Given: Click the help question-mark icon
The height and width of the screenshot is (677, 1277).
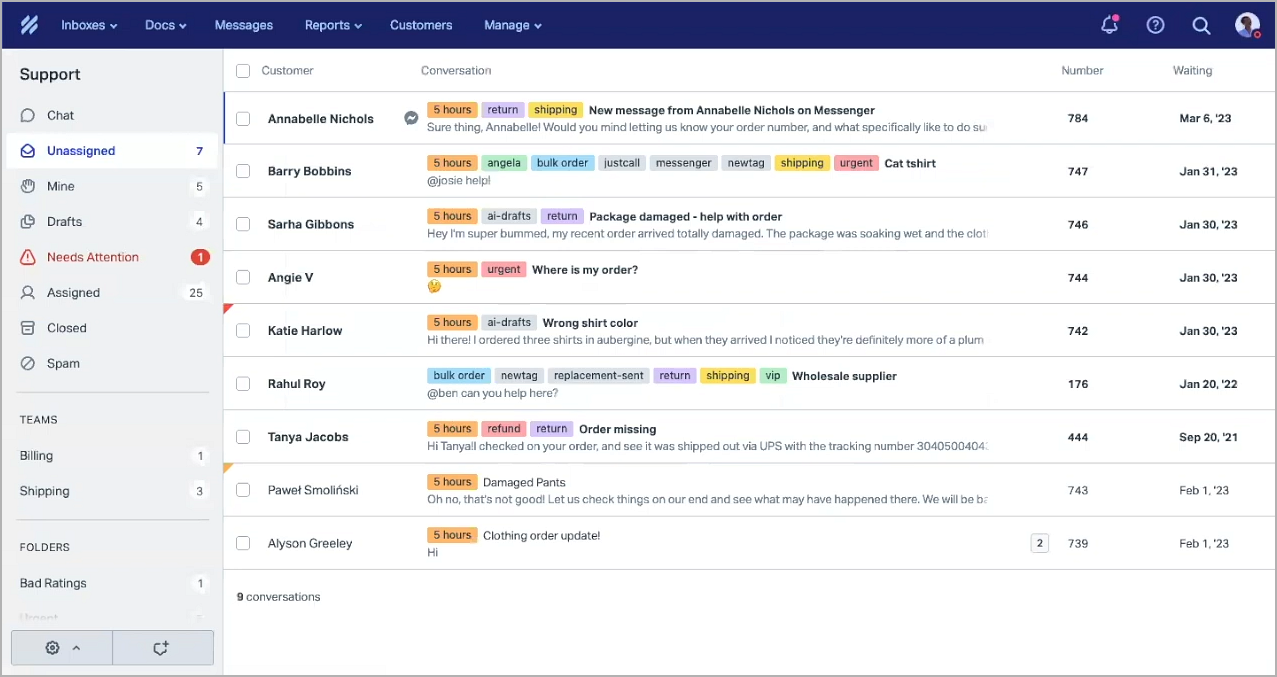Looking at the screenshot, I should click(x=1155, y=25).
